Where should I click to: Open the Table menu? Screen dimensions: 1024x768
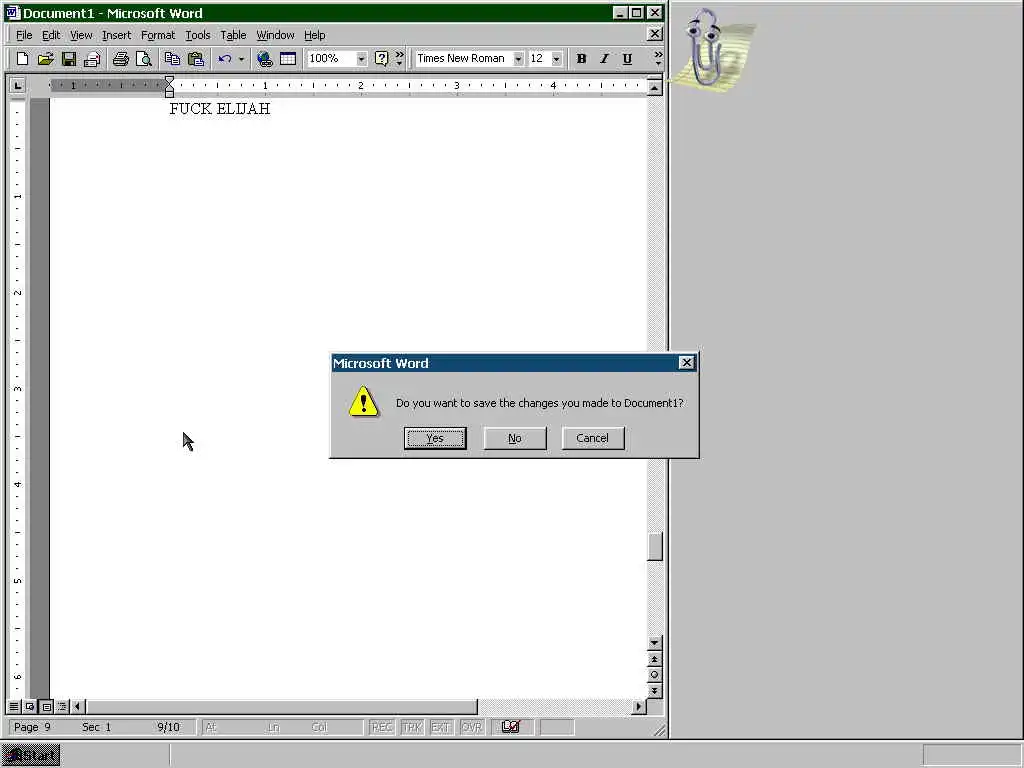point(233,35)
